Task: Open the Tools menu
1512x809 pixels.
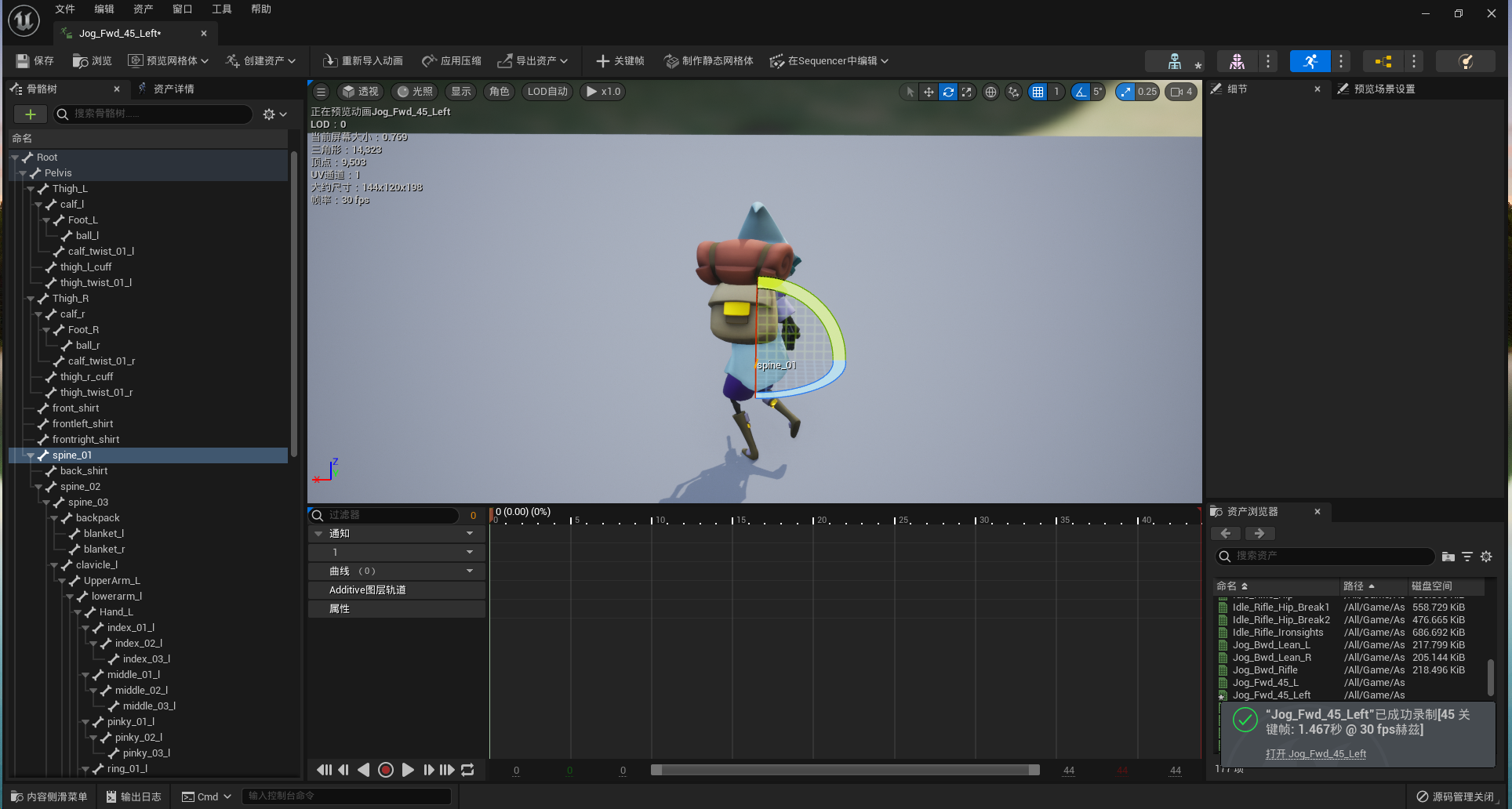Action: click(x=222, y=9)
